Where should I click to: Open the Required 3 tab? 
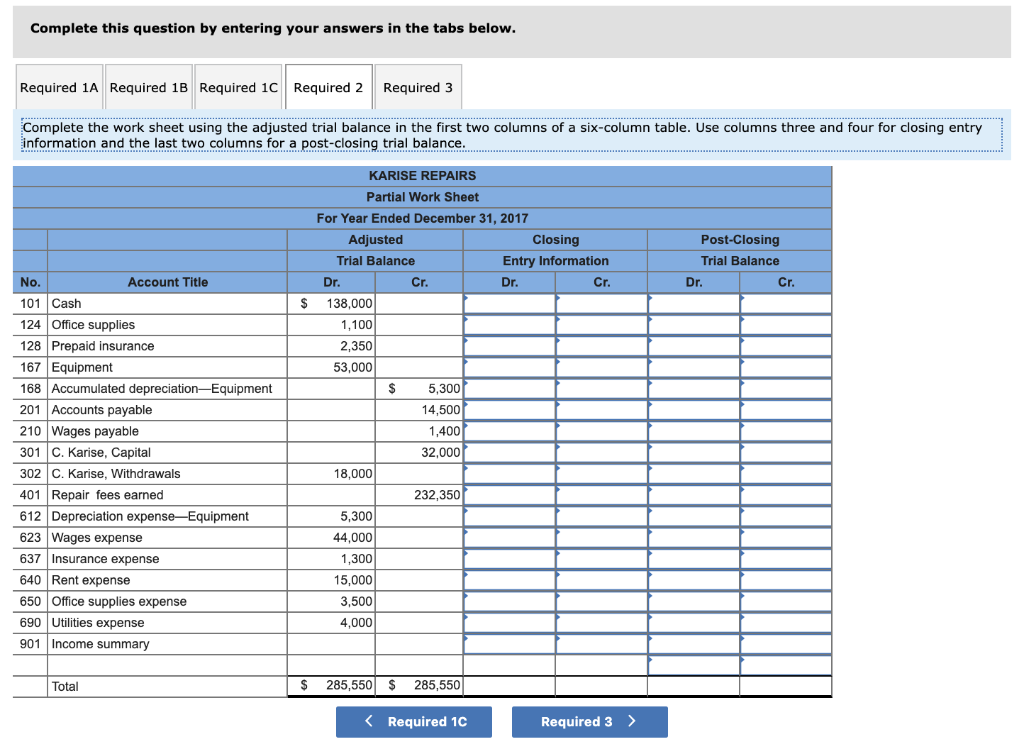coord(418,87)
